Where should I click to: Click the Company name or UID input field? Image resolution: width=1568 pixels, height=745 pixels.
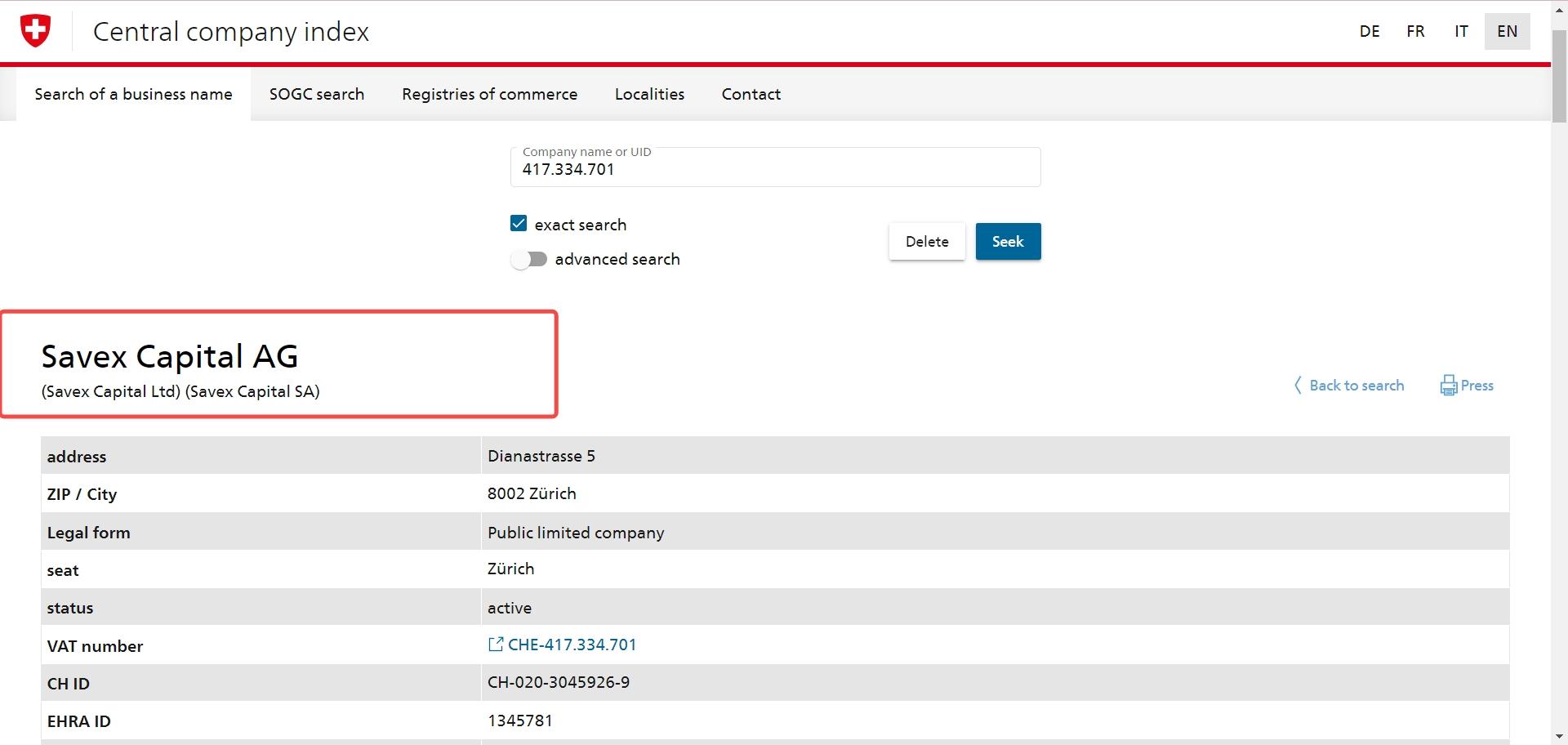776,167
